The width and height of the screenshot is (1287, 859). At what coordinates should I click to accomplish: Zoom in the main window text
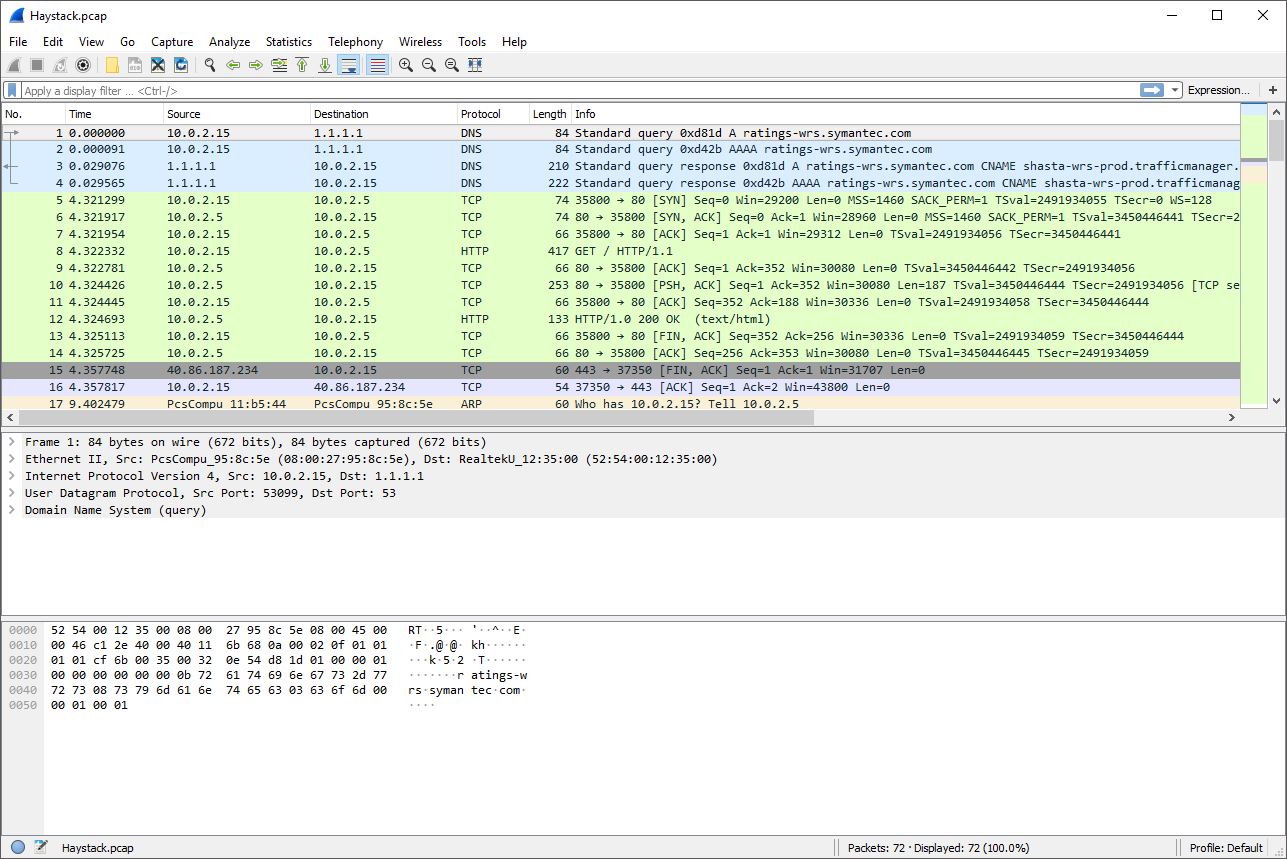coord(406,65)
